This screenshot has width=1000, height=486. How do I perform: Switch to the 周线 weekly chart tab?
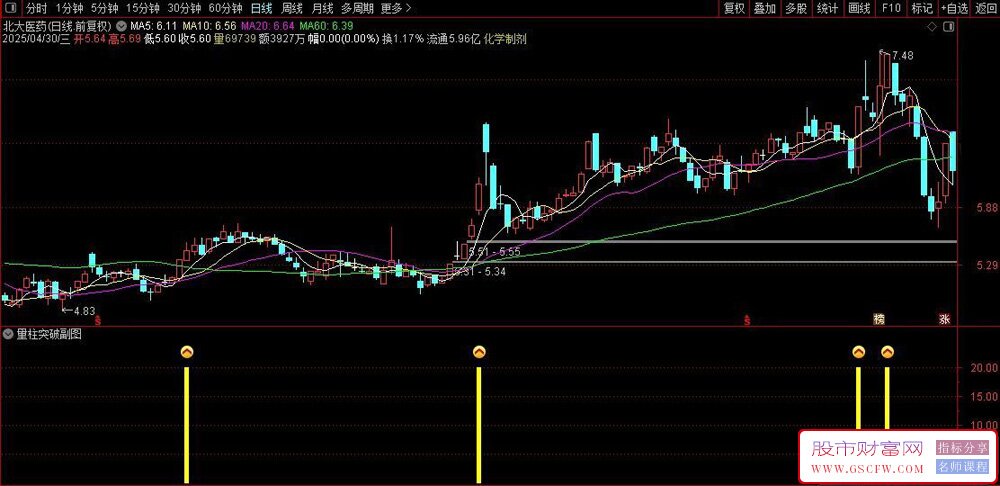291,9
